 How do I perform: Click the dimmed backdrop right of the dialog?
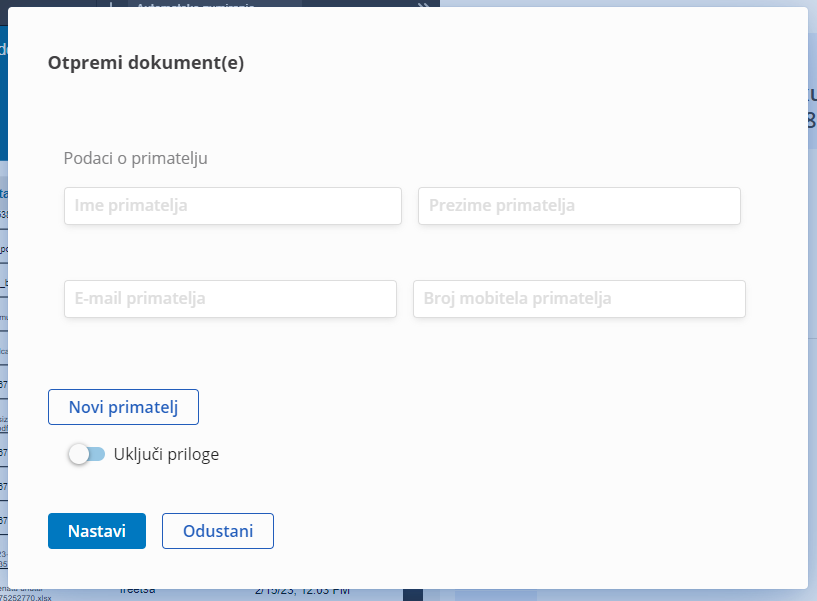(x=812, y=313)
